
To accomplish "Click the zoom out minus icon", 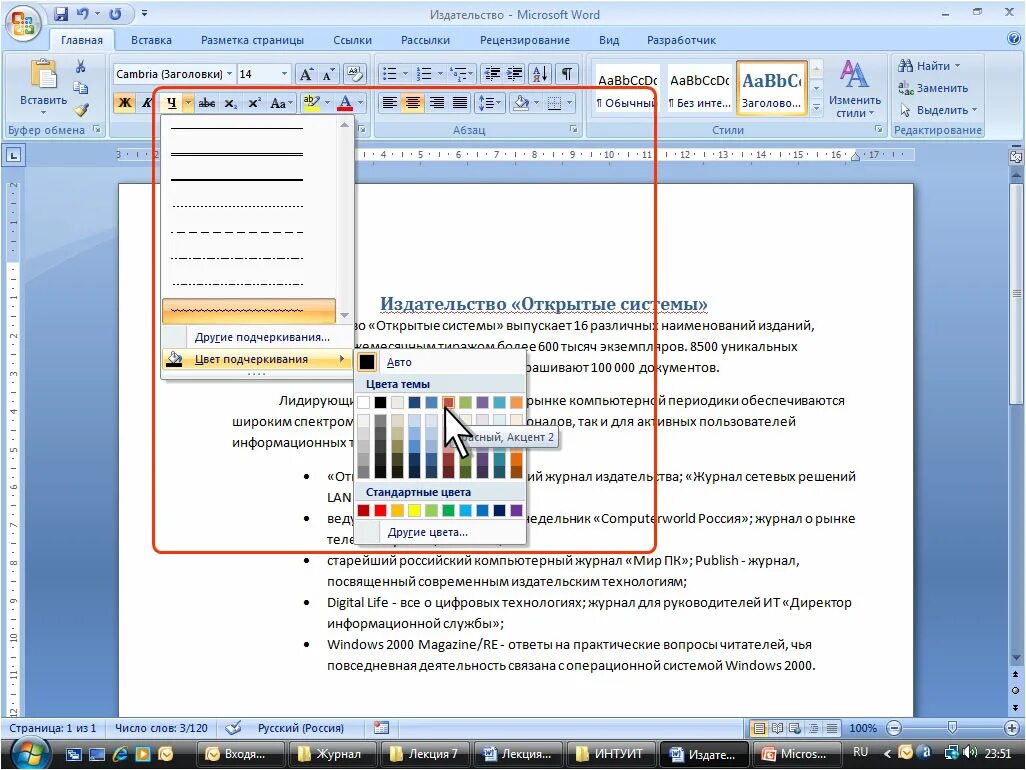I will coord(894,727).
